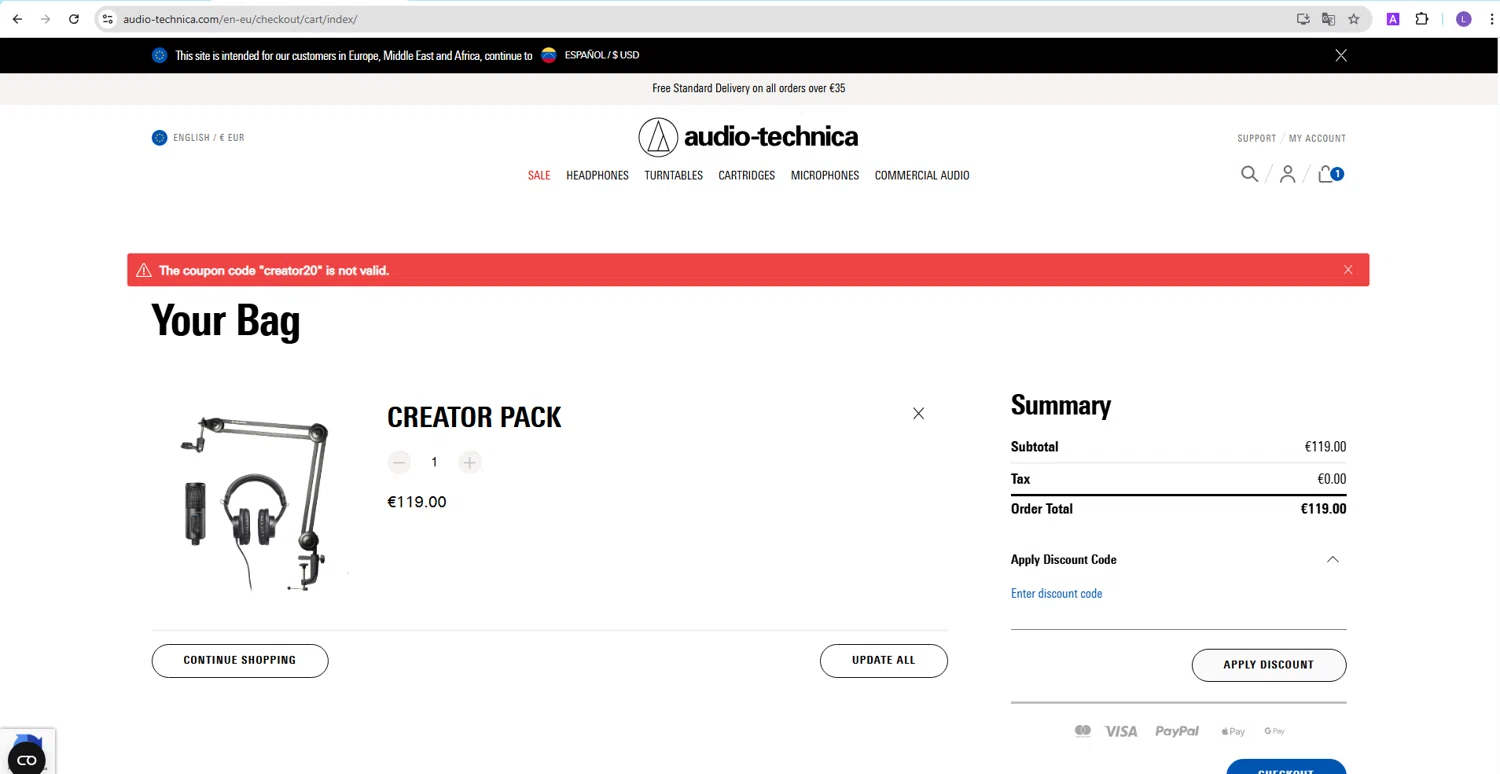This screenshot has height=774, width=1500.
Task: Click the audio-technica logo
Action: (748, 137)
